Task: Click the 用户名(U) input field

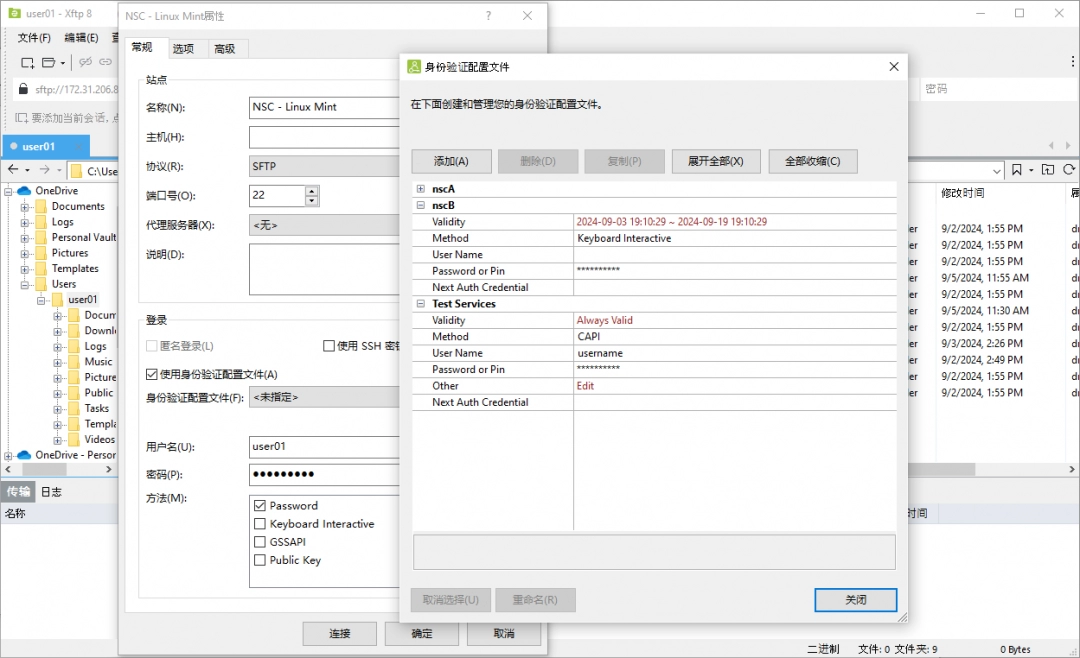Action: click(x=324, y=446)
